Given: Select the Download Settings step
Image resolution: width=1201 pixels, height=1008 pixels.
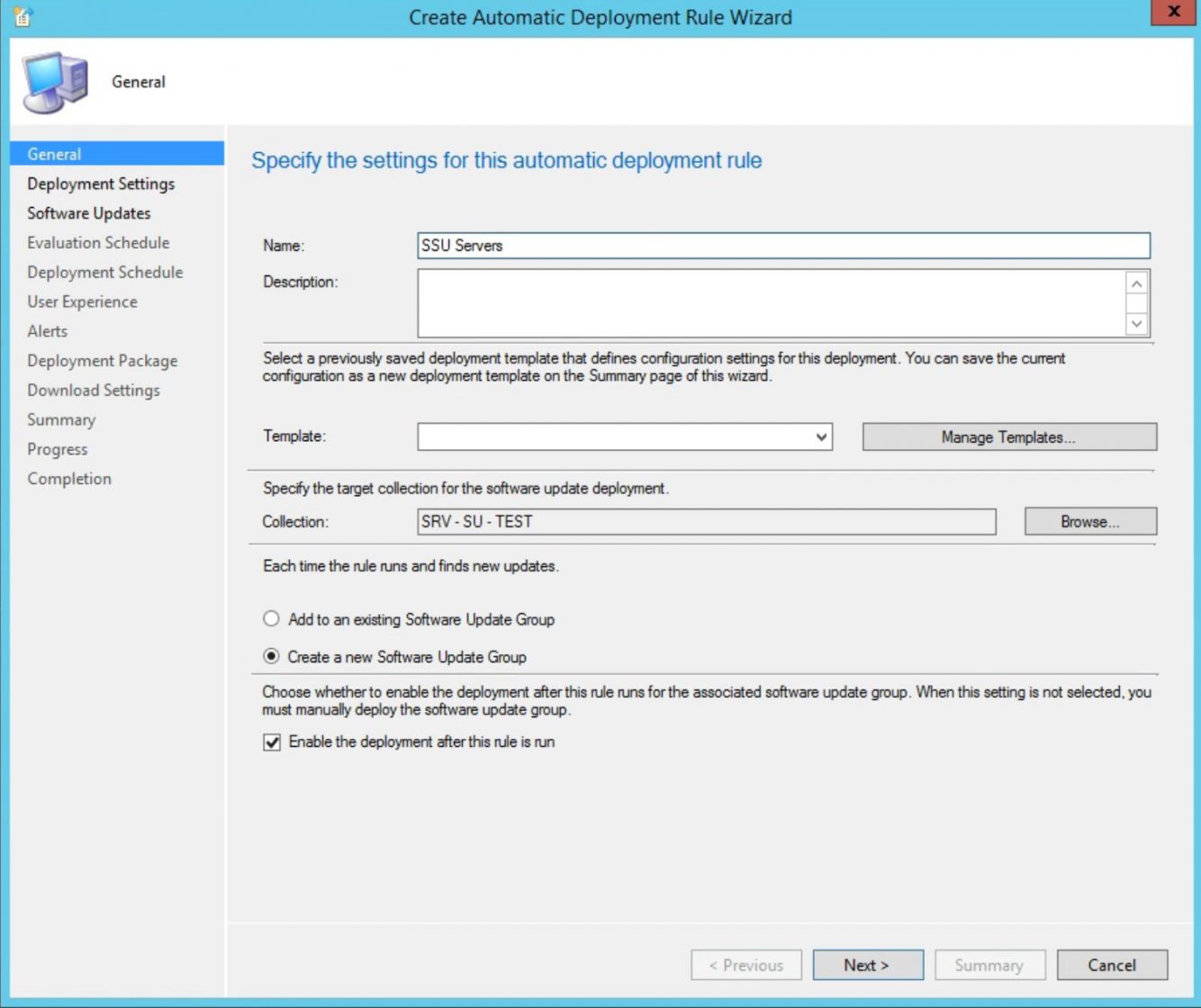Looking at the screenshot, I should 93,390.
